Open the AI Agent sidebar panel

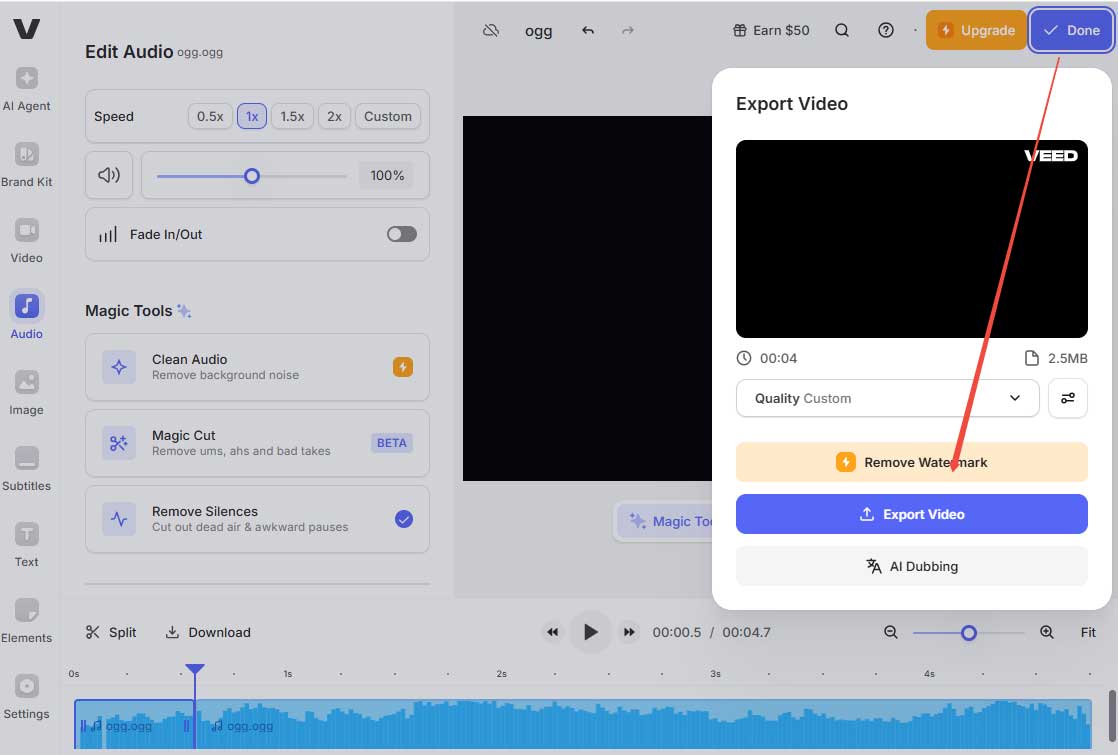coord(26,90)
